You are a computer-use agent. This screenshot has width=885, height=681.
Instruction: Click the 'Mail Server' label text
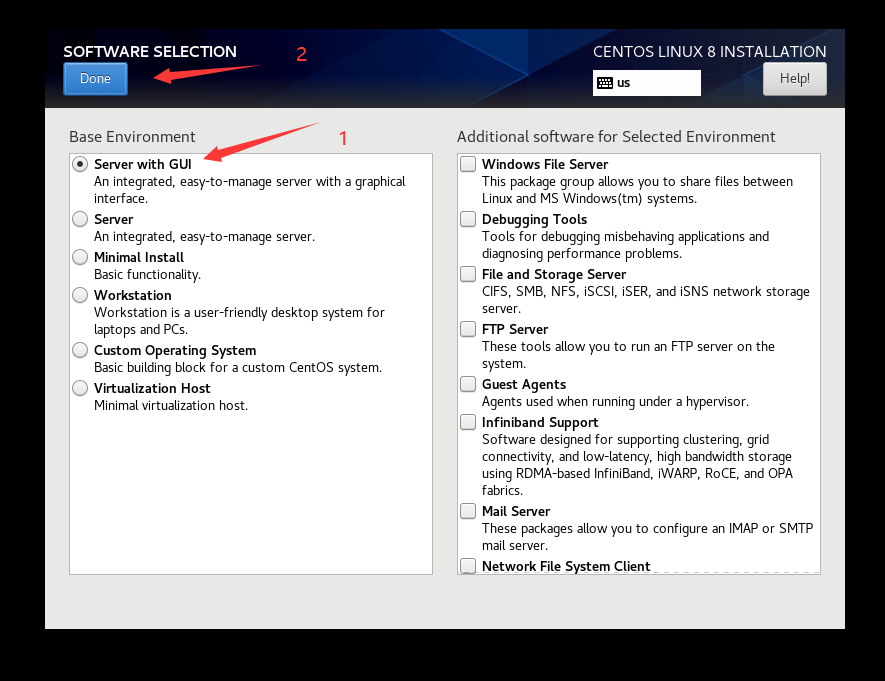tap(516, 511)
